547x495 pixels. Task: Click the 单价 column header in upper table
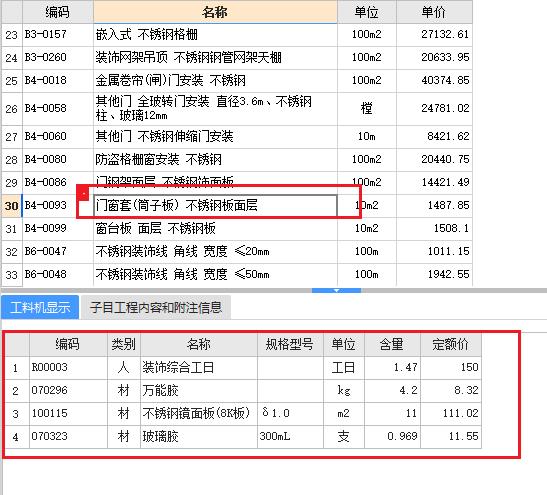434,12
